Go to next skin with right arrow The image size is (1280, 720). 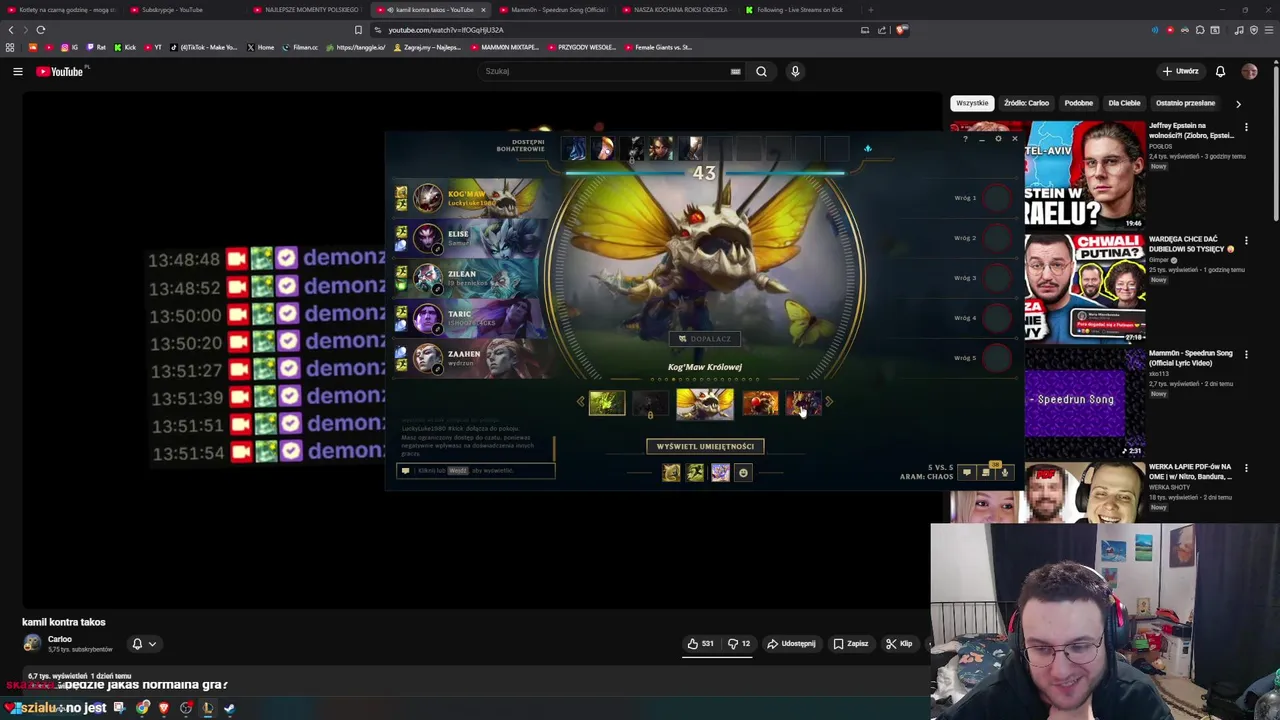pyautogui.click(x=829, y=402)
